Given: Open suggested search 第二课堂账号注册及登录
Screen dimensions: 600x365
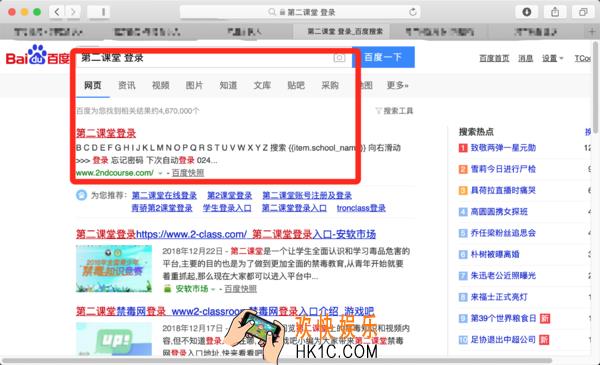Looking at the screenshot, I should click(x=307, y=196).
